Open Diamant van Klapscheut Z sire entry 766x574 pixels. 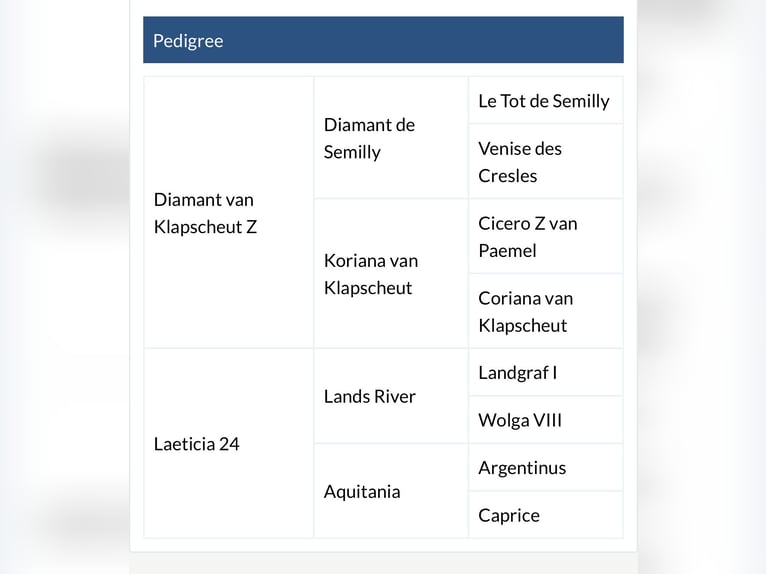point(205,213)
